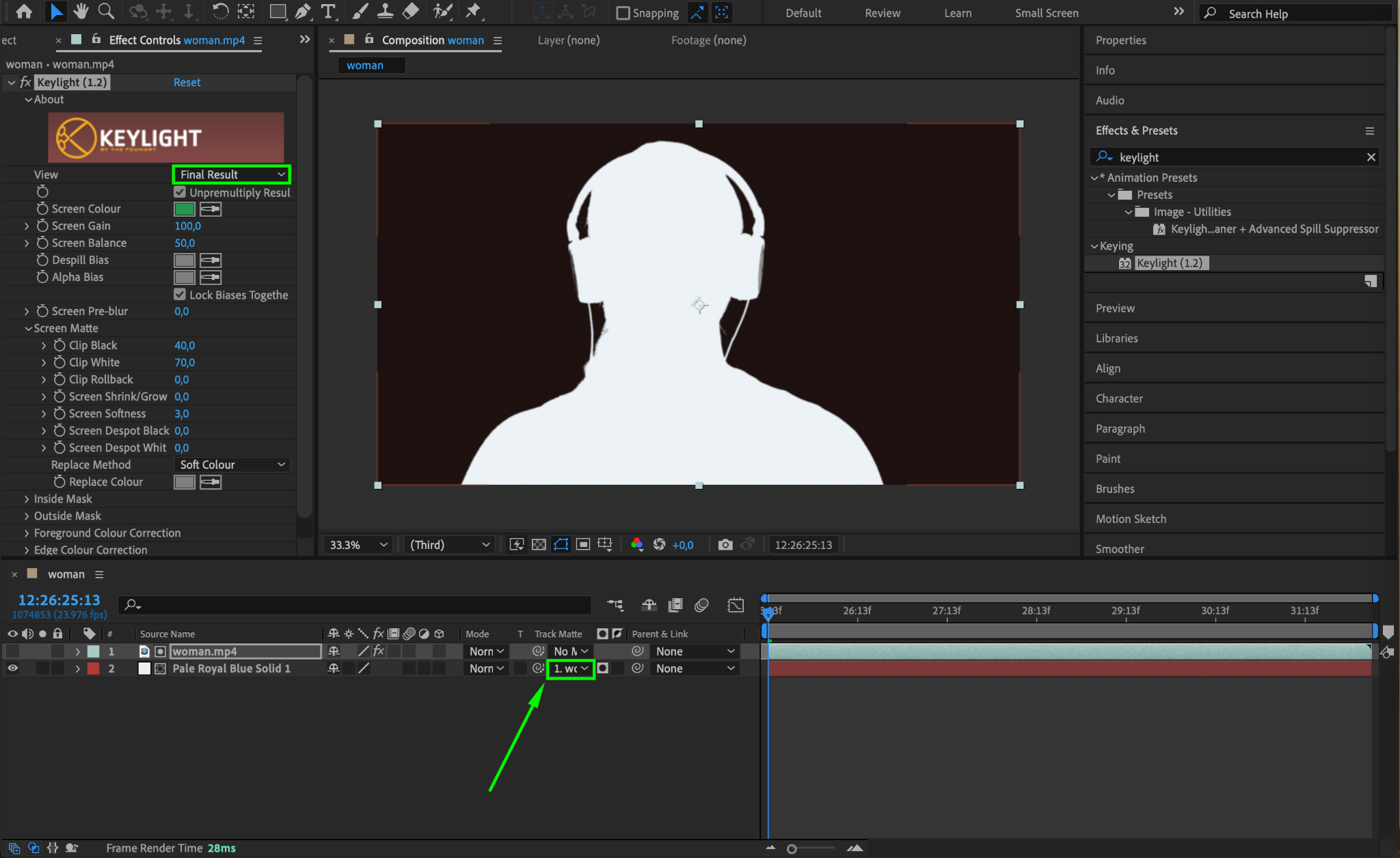Hide the Pale Royal Blue Solid 1 layer
The height and width of the screenshot is (858, 1400).
click(x=12, y=669)
